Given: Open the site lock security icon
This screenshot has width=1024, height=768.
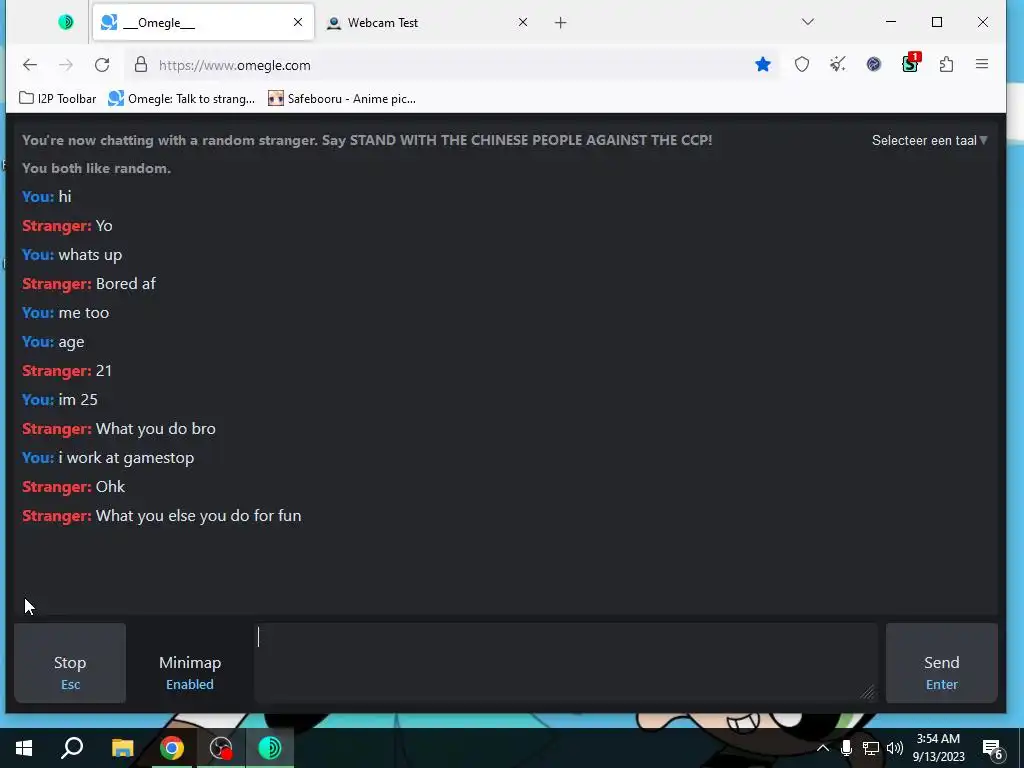Looking at the screenshot, I should click(x=141, y=65).
